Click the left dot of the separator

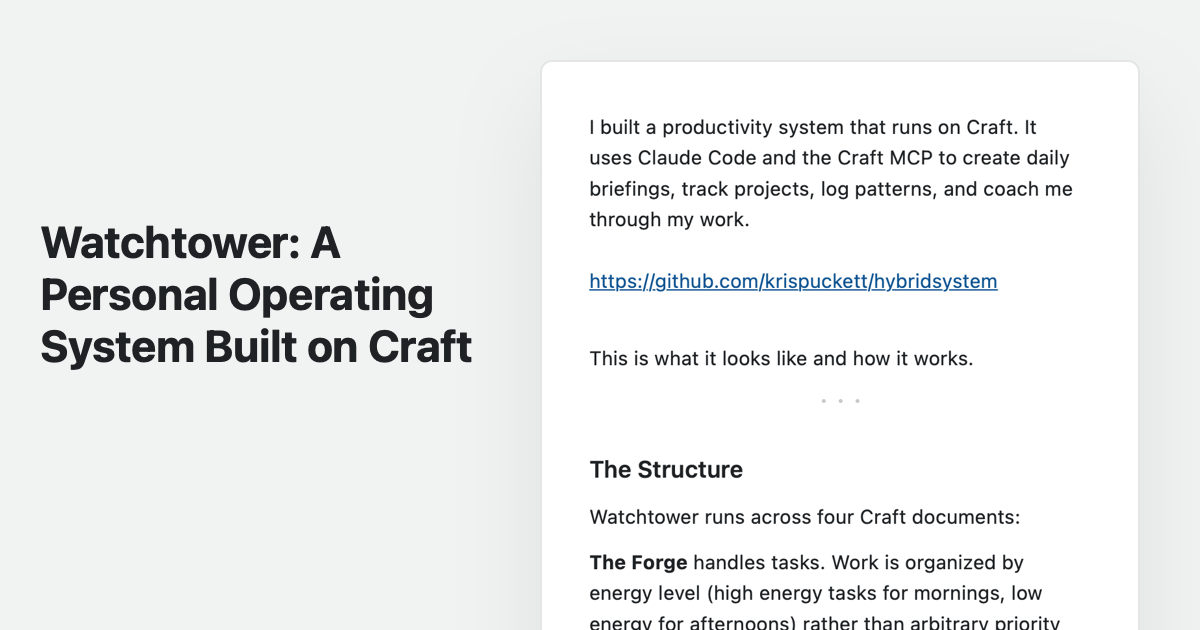[823, 401]
